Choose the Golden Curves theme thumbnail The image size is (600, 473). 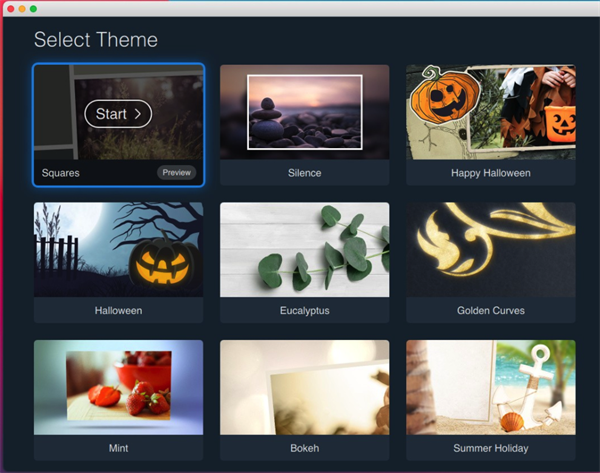coord(491,250)
